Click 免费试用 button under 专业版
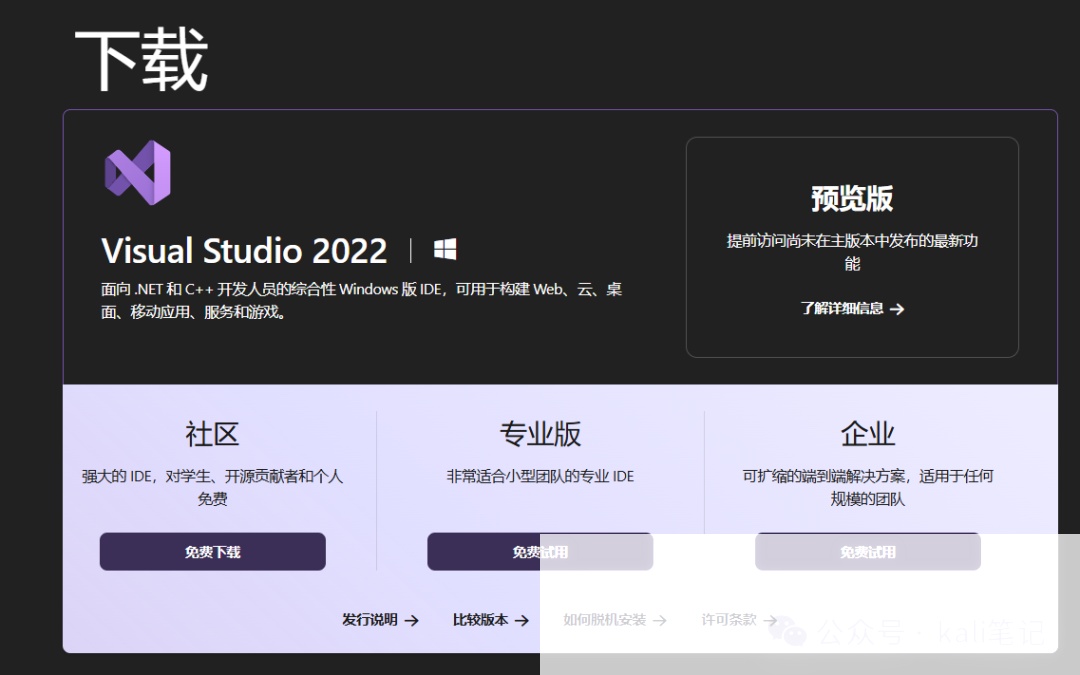The width and height of the screenshot is (1080, 675). coord(540,552)
